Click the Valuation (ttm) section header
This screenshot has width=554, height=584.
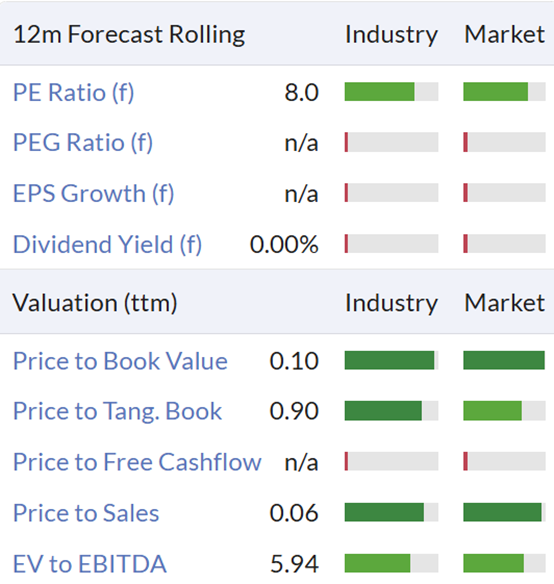[95, 302]
